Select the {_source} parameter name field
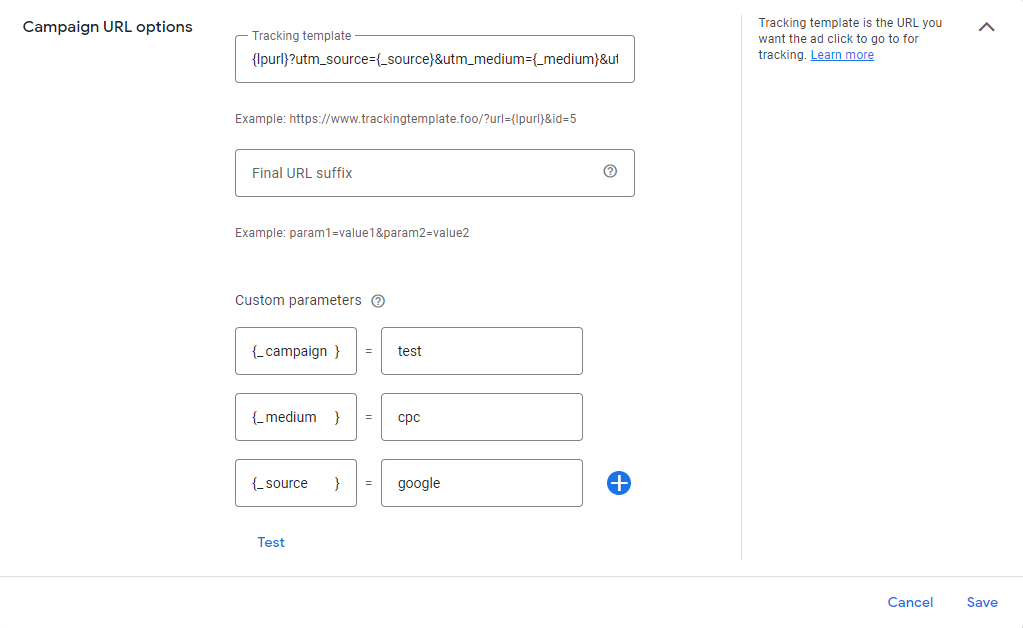The height and width of the screenshot is (628, 1023). [296, 483]
